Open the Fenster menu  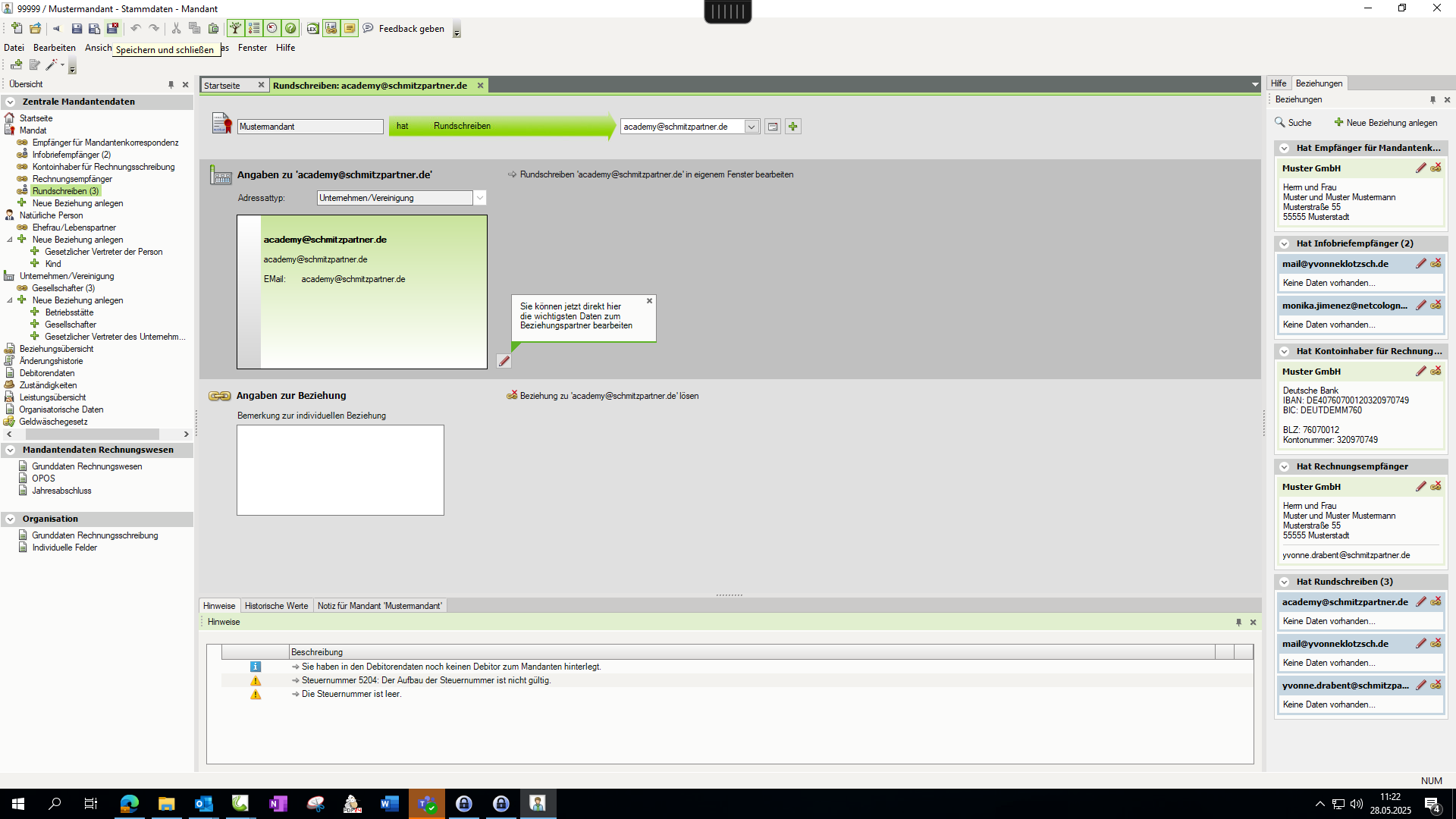click(x=252, y=48)
